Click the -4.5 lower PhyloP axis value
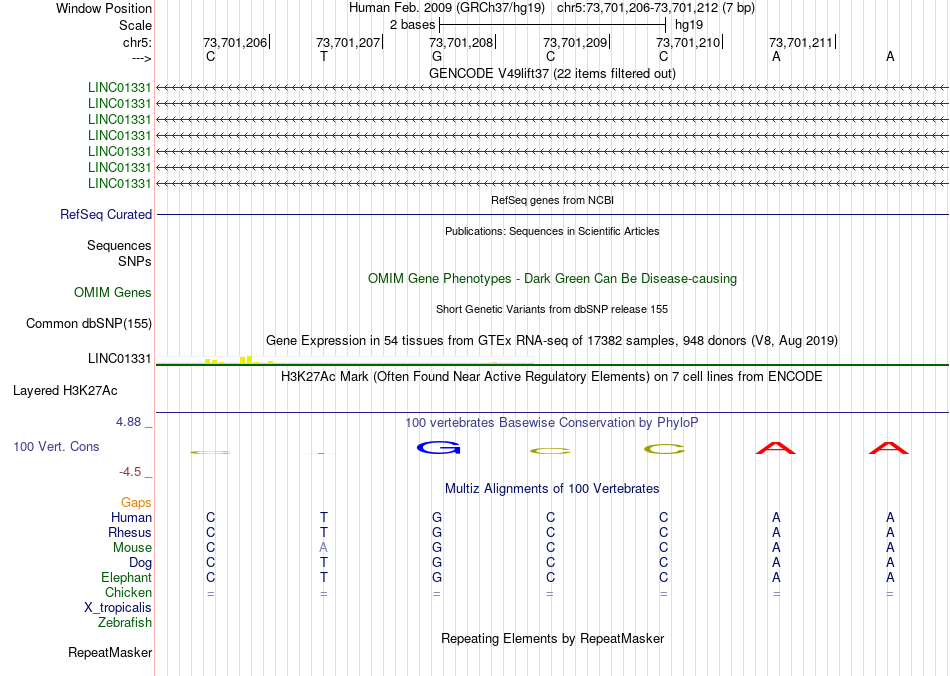This screenshot has height=676, width=950. click(130, 472)
